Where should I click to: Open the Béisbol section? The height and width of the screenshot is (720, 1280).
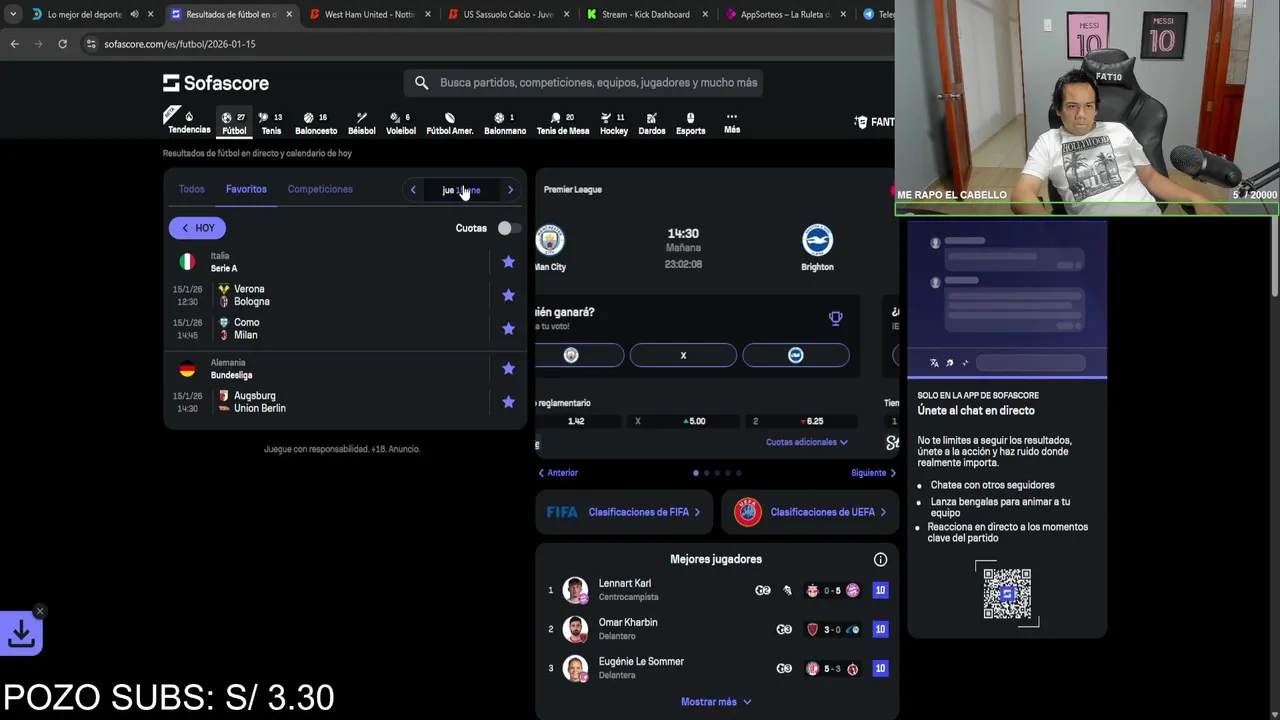point(362,122)
